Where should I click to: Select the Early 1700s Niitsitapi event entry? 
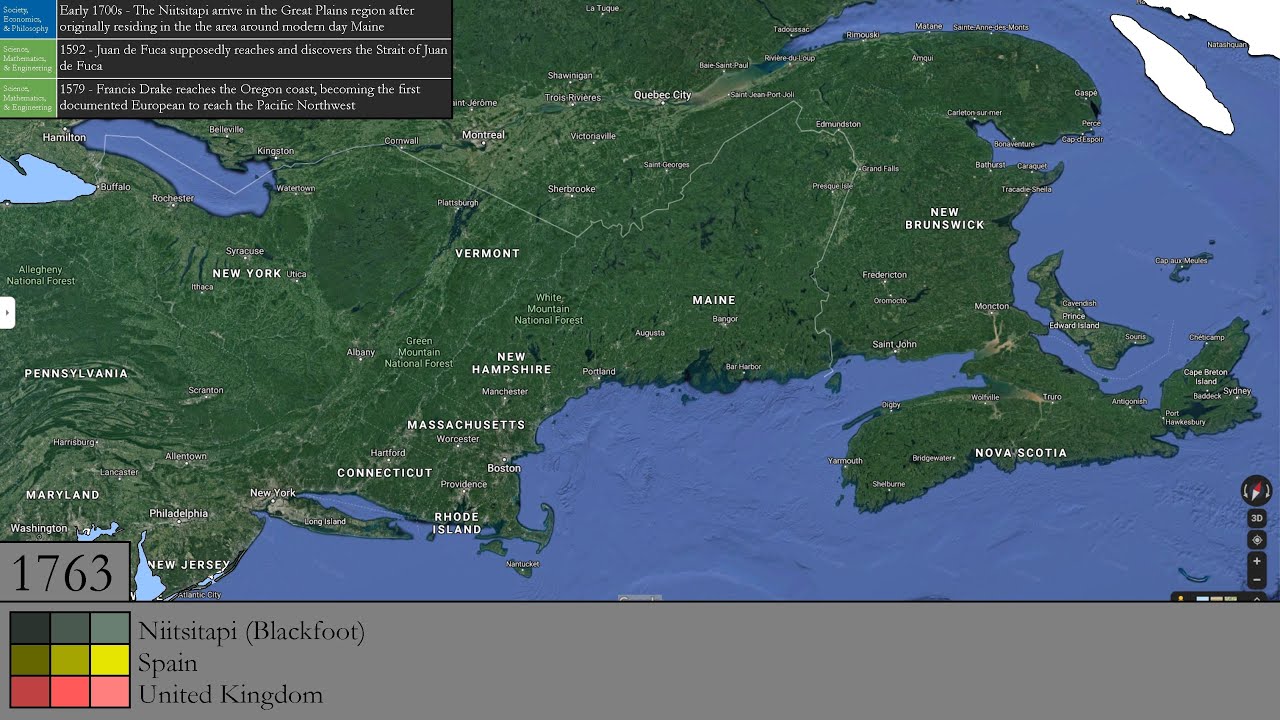(x=254, y=19)
